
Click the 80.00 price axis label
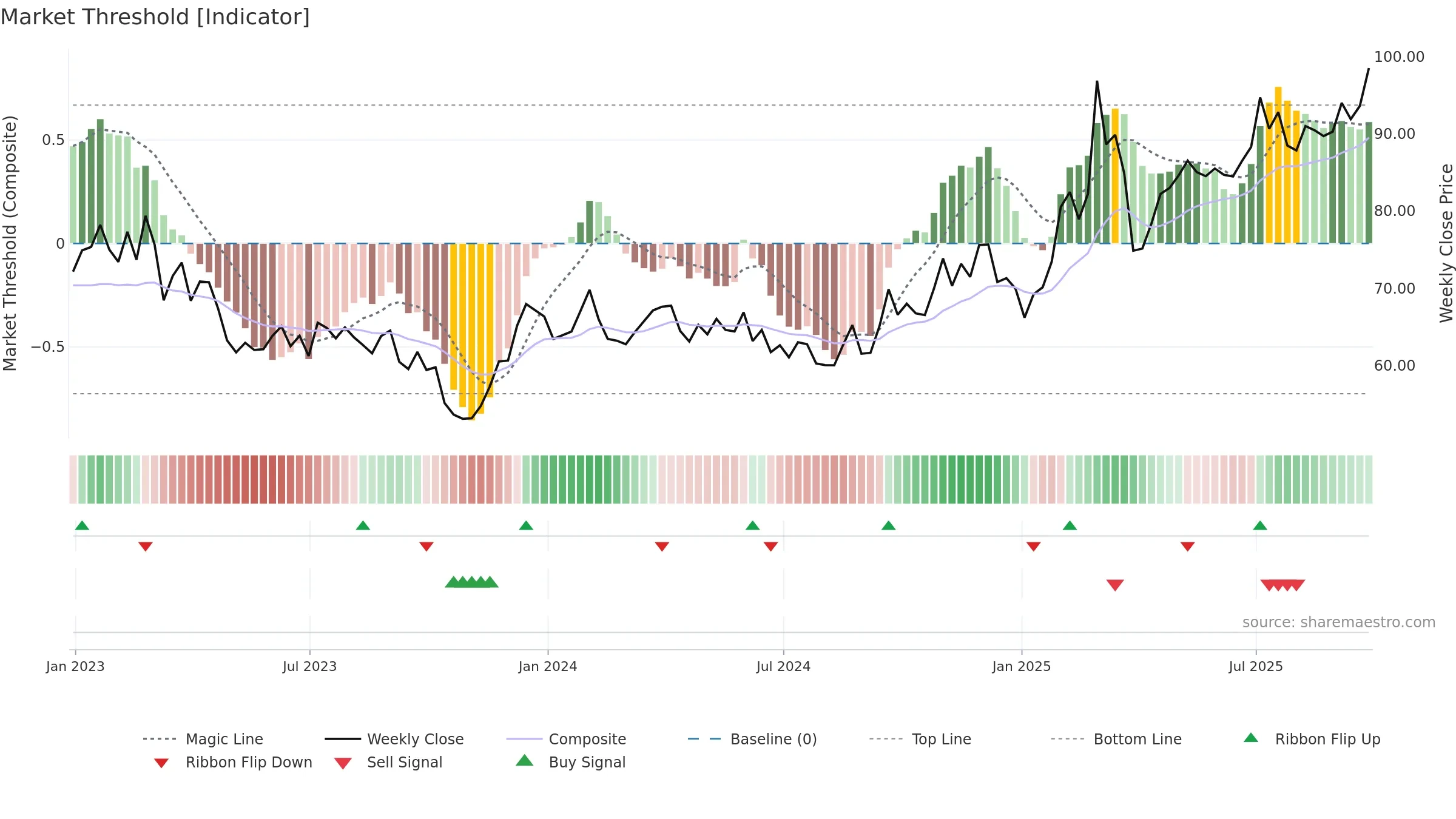[x=1395, y=211]
